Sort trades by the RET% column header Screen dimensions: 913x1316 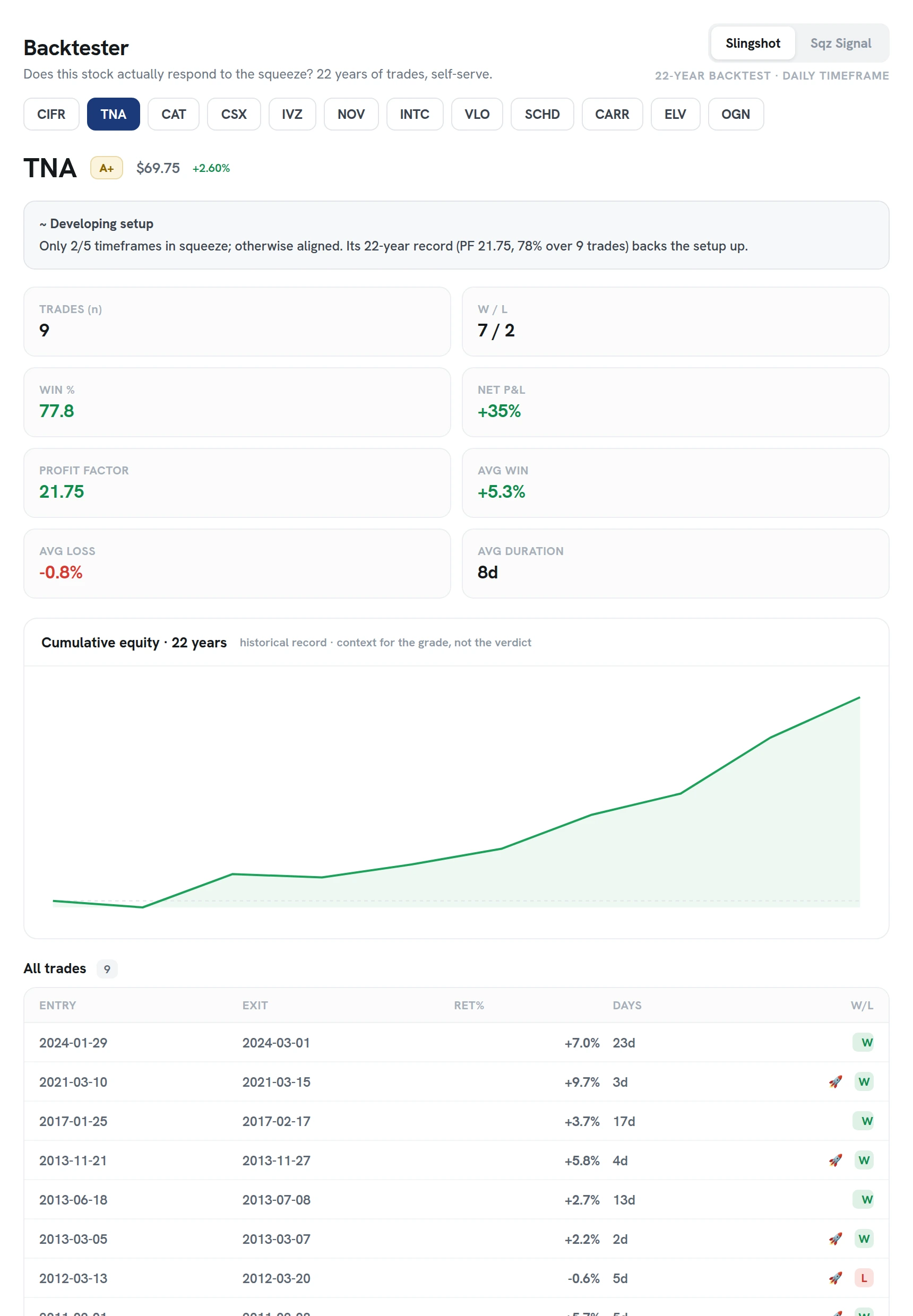[x=469, y=1005]
